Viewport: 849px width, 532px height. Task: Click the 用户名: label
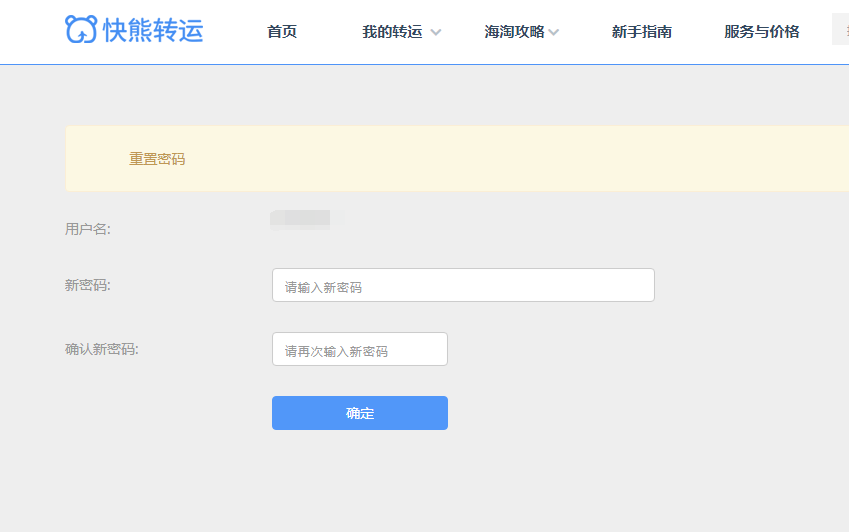(88, 229)
